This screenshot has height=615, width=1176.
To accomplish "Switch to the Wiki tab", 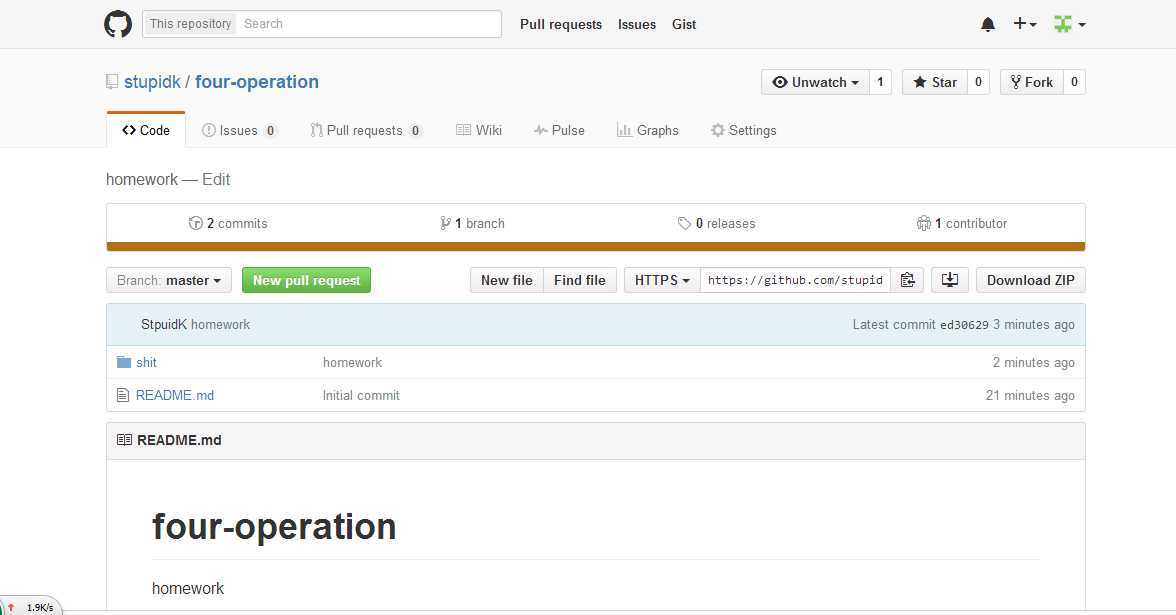I will point(478,130).
